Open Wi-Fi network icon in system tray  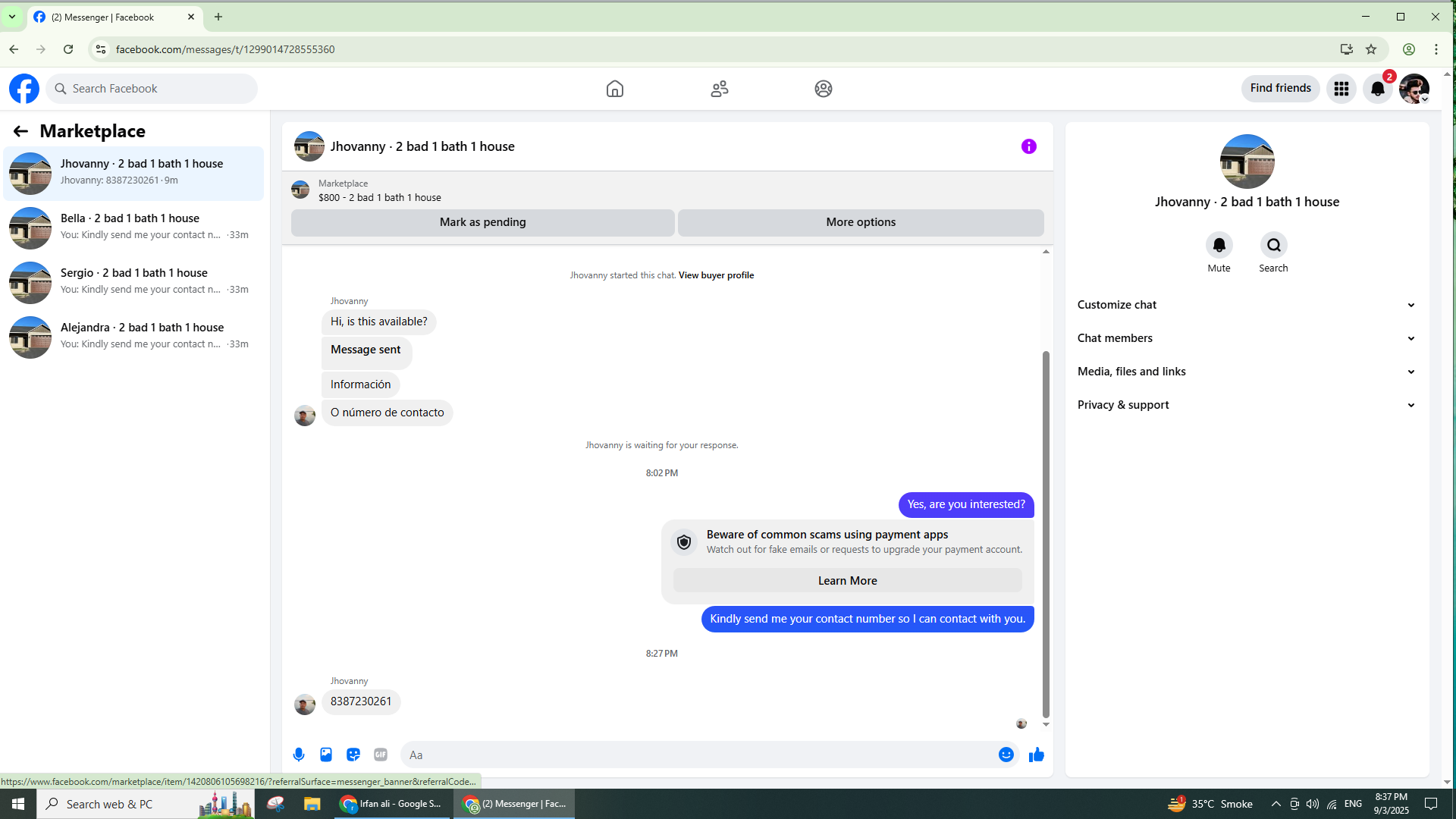[1332, 804]
